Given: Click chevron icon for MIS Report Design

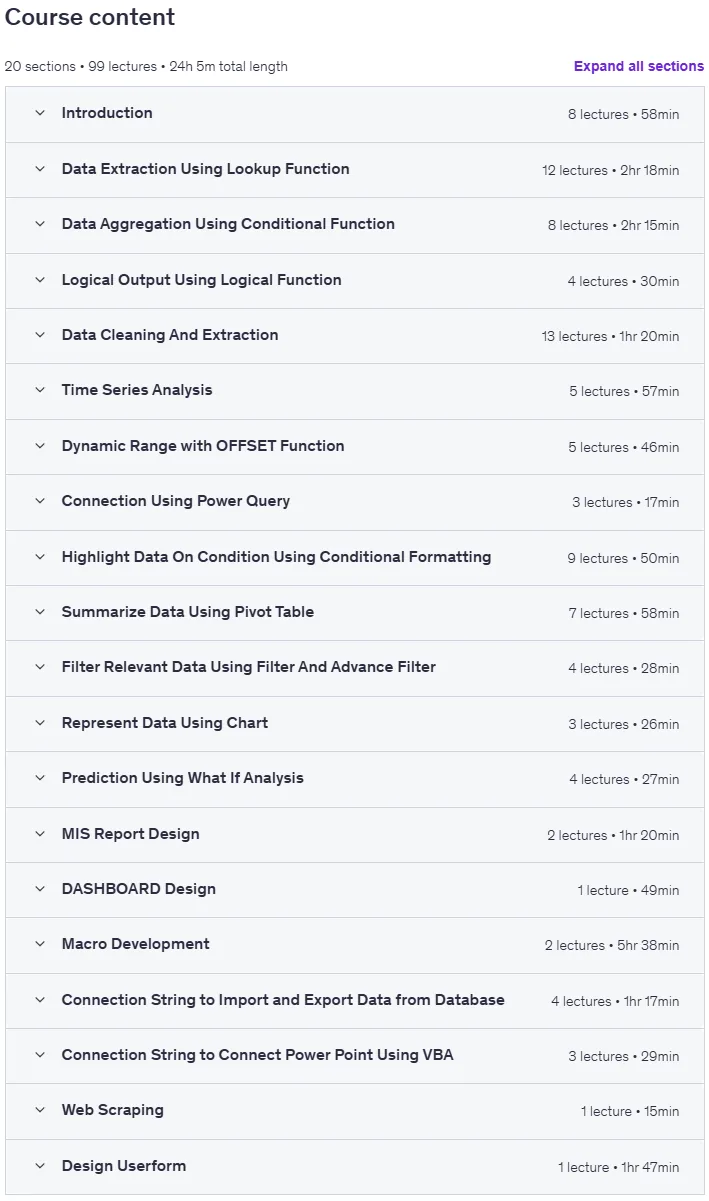Looking at the screenshot, I should pyautogui.click(x=40, y=834).
